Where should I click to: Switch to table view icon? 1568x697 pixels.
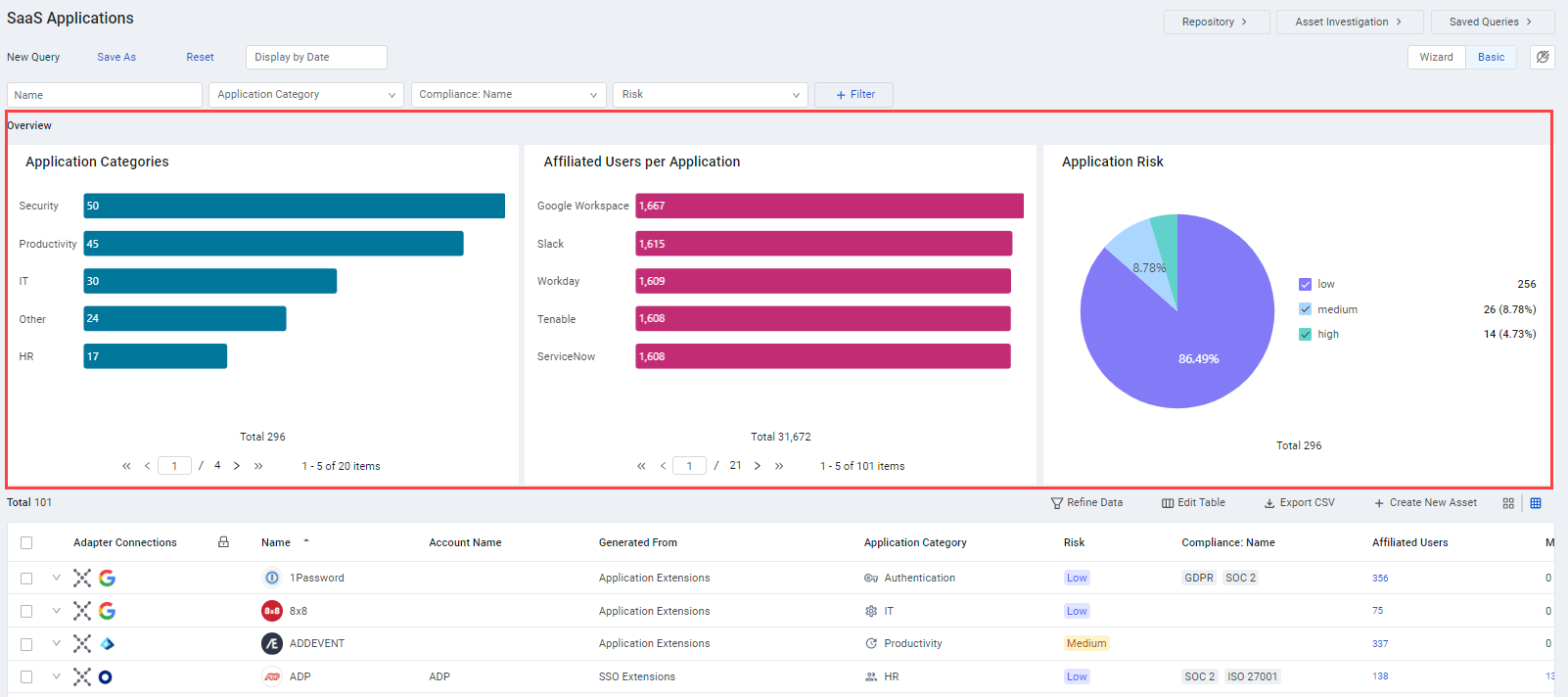[1536, 503]
